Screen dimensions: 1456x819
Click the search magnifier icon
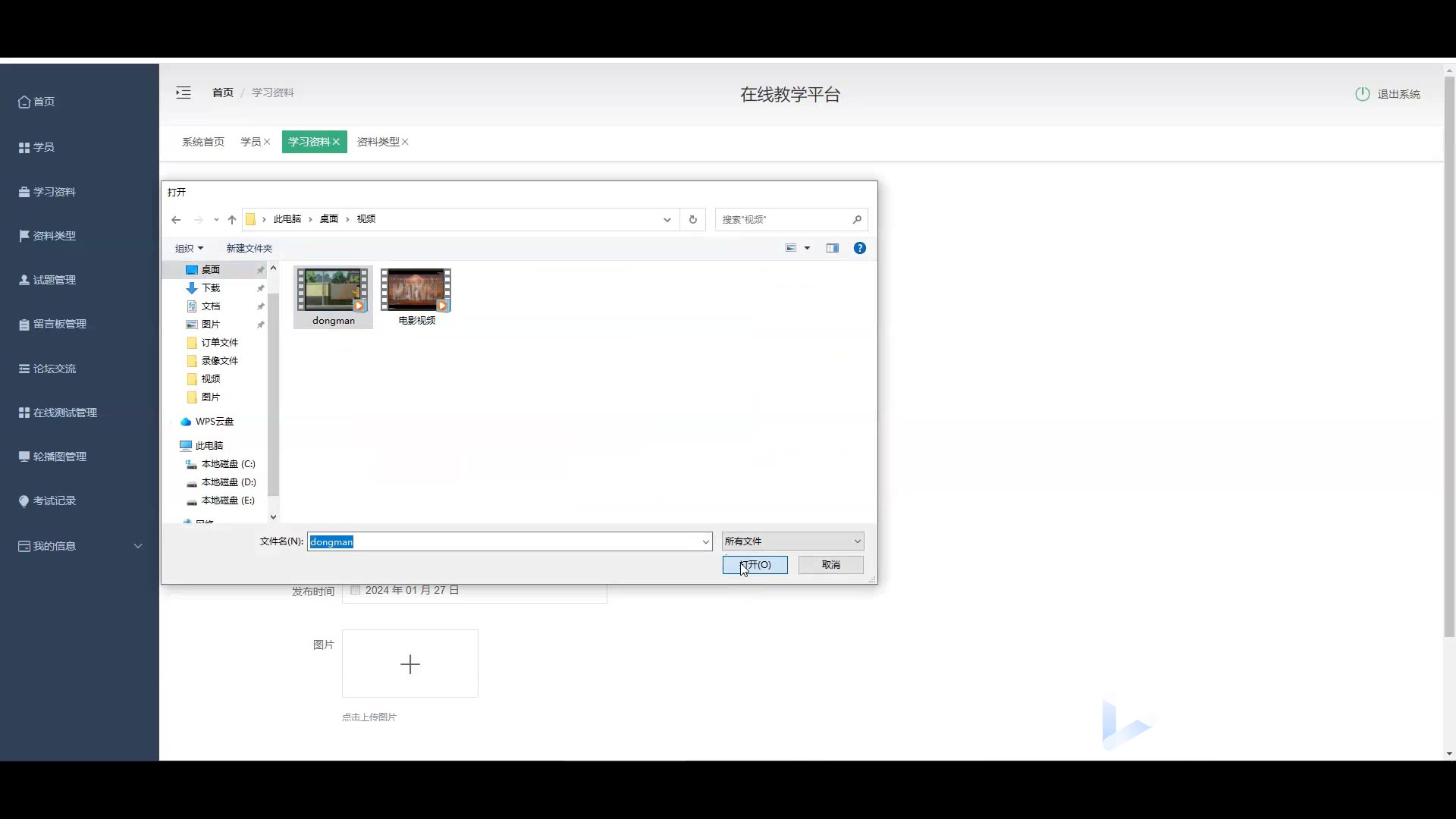(x=857, y=220)
